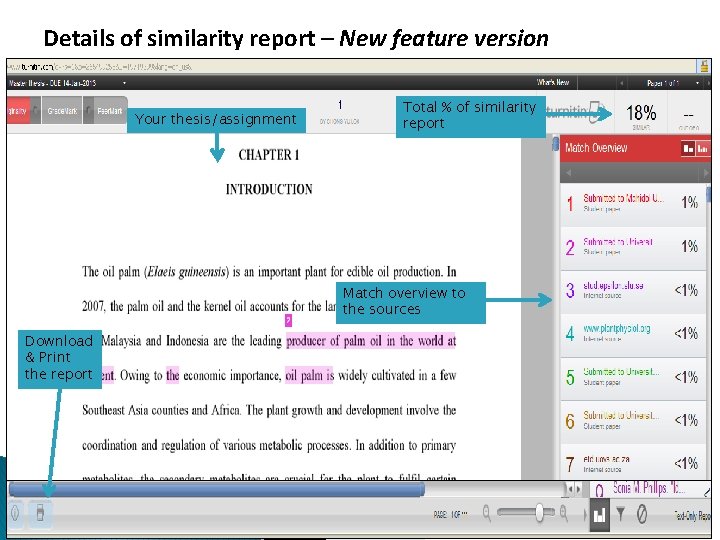720x540 pixels.
Task: Open the Paper 1 of 1 dropdown arrow
Action: [698, 83]
